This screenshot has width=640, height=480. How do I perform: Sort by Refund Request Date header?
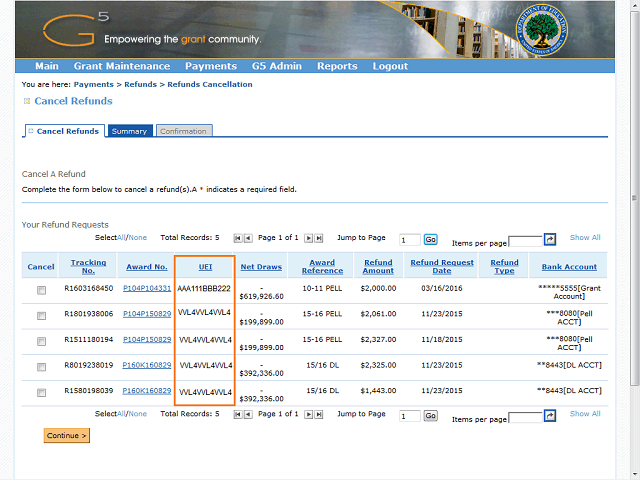(x=441, y=266)
